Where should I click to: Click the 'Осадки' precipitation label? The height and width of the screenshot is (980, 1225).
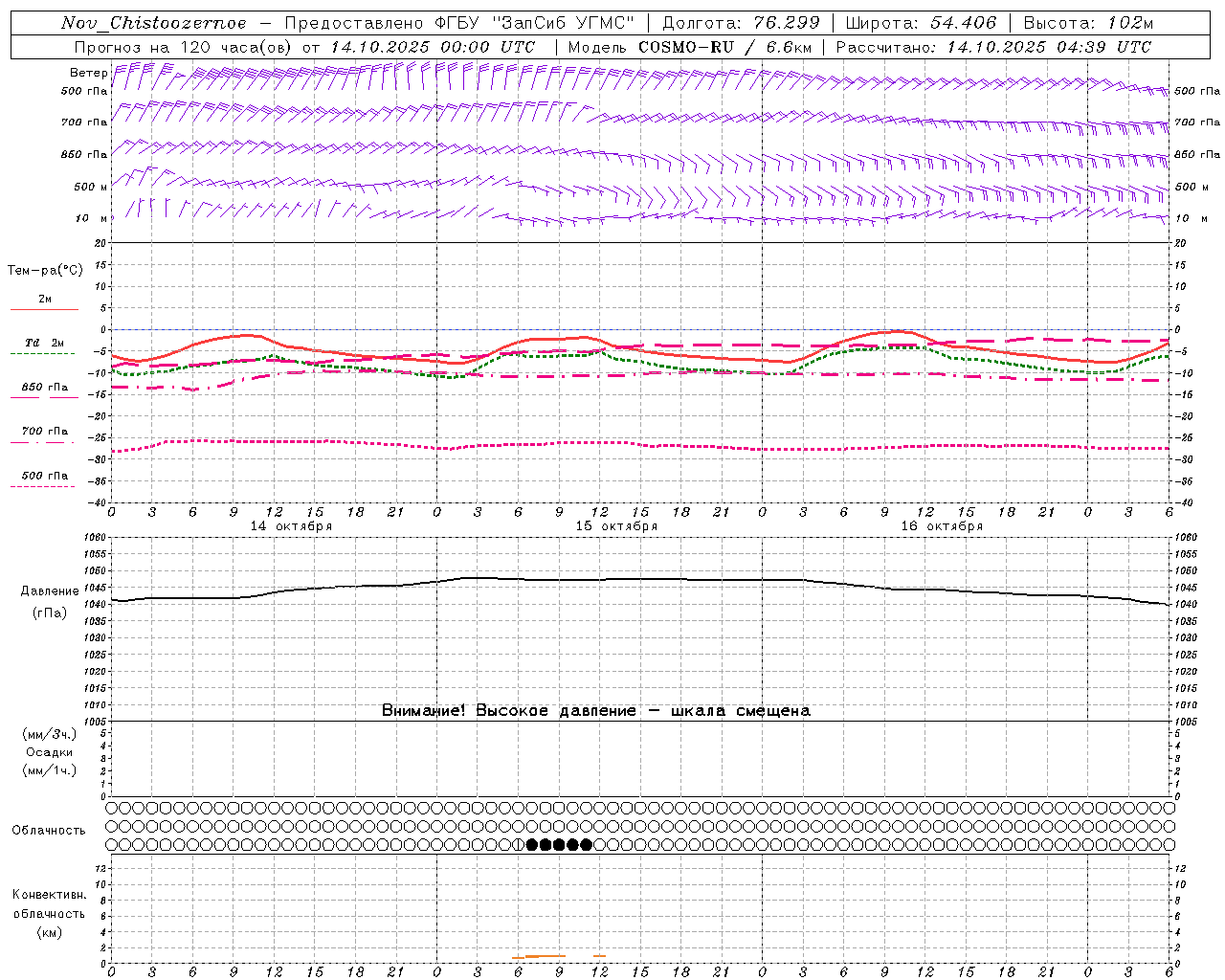tap(50, 752)
